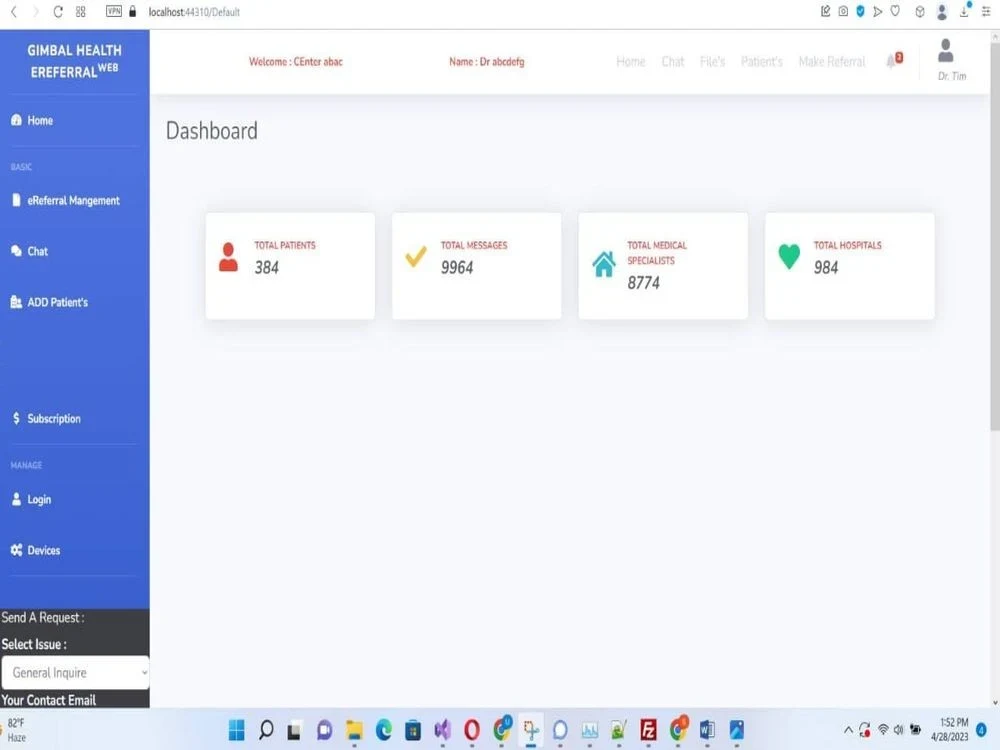Click the Chat icon in the sidebar
Screen dimensions: 1000x750
(14, 251)
